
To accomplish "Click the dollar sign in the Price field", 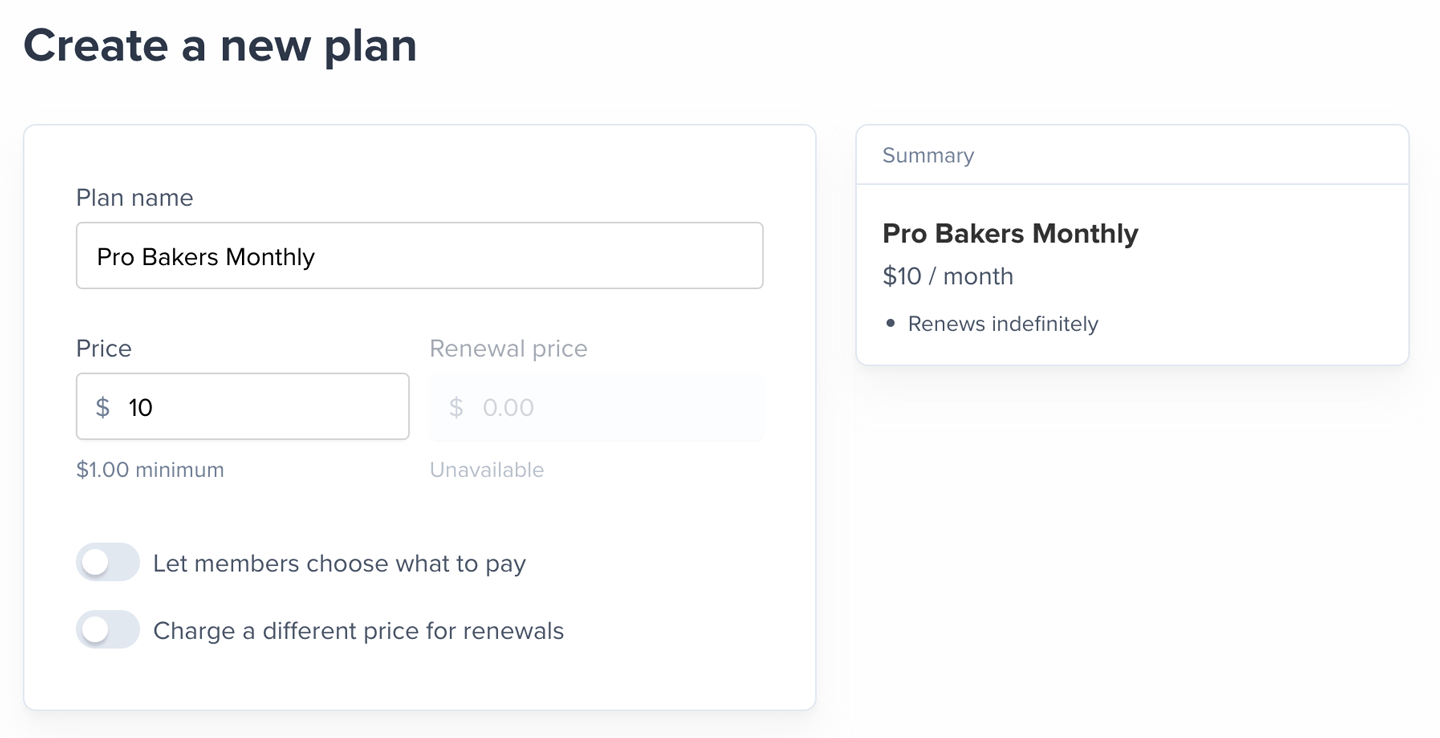I will [102, 407].
